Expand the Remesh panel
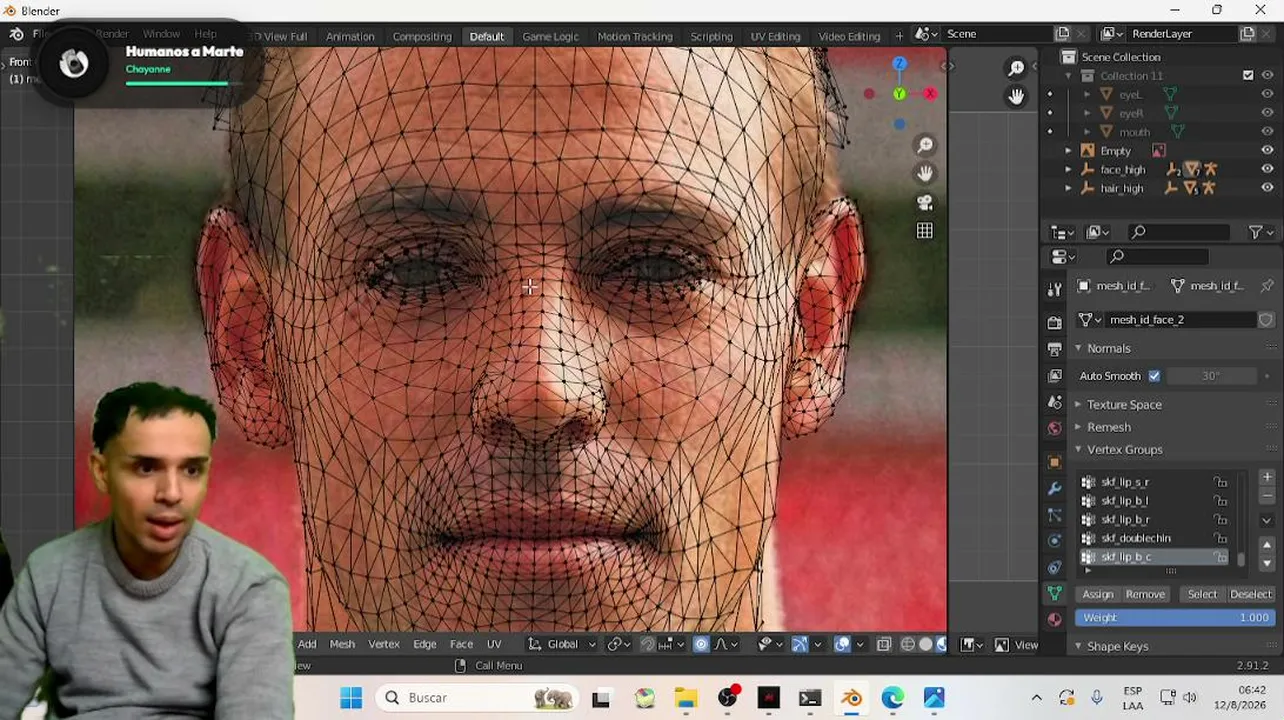Image resolution: width=1284 pixels, height=720 pixels. 1078,427
